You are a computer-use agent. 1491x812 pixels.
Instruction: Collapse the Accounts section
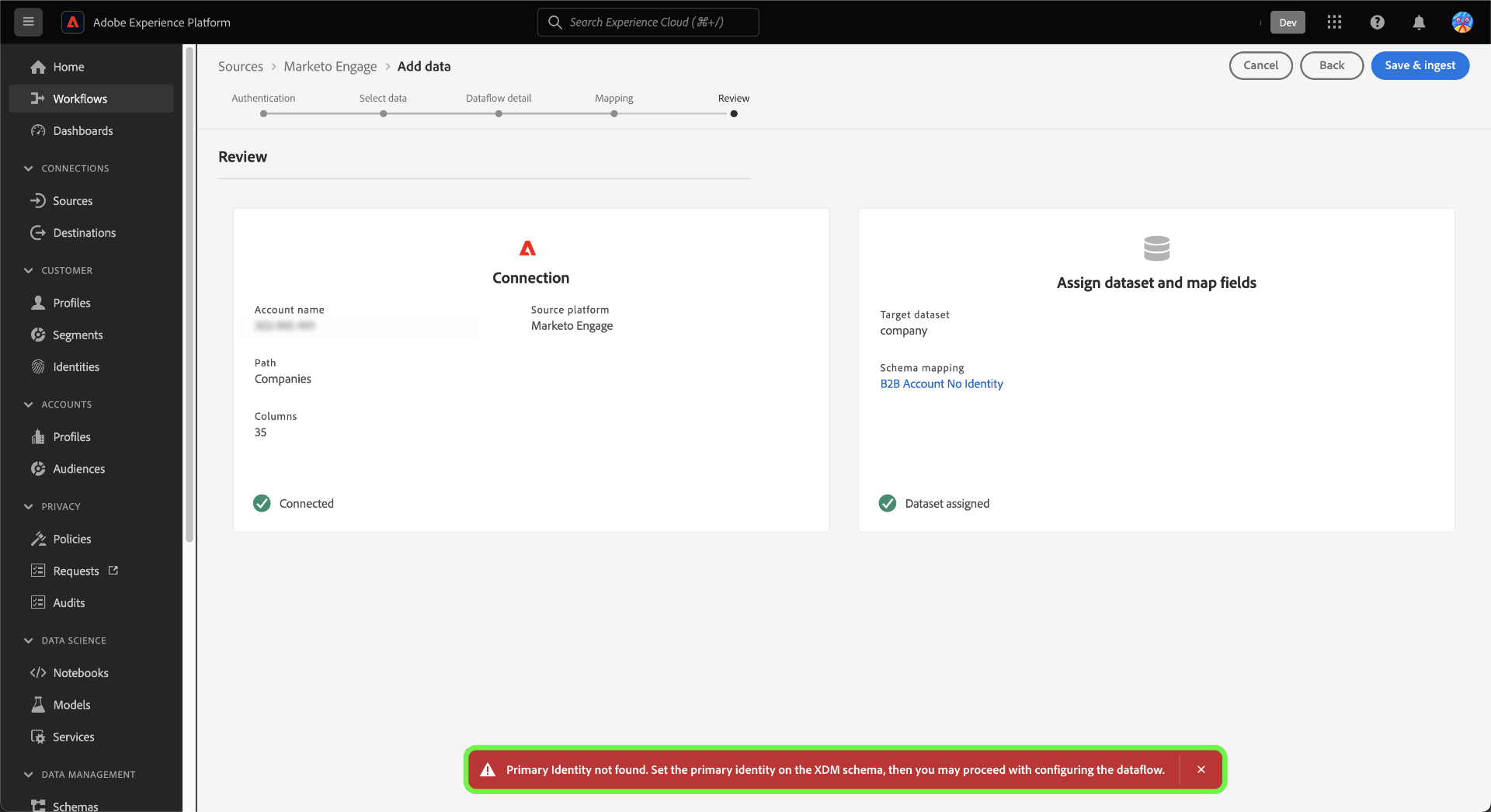[x=29, y=404]
